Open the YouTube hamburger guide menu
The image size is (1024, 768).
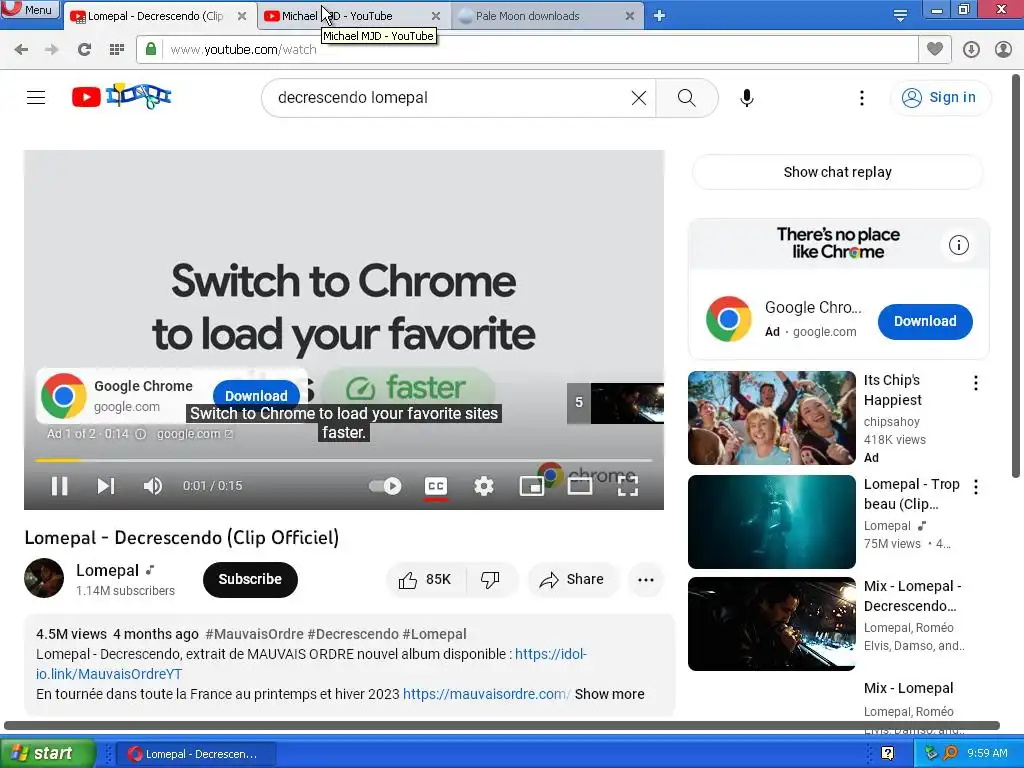coord(36,98)
